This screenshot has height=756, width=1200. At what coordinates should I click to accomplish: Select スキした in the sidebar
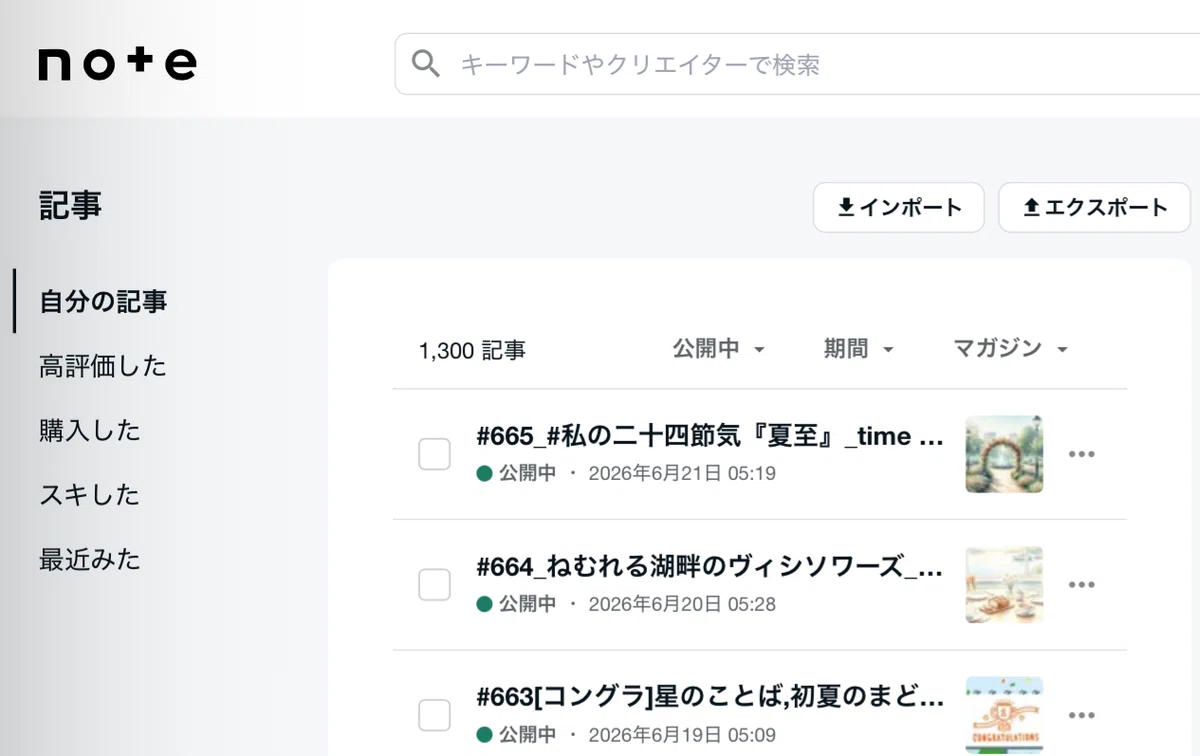click(89, 495)
